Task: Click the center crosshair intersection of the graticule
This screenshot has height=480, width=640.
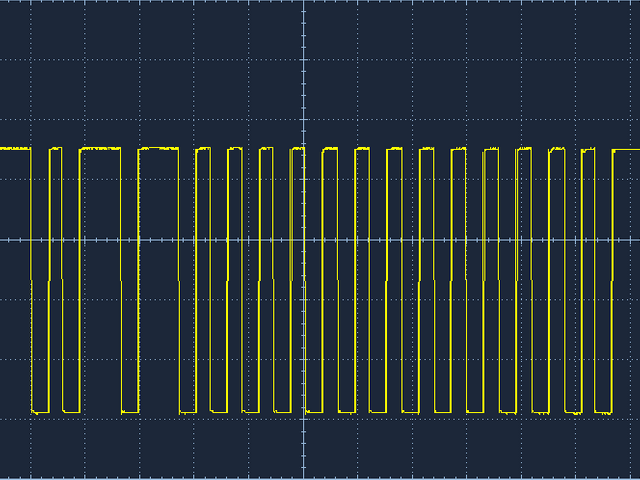Action: click(x=303, y=240)
